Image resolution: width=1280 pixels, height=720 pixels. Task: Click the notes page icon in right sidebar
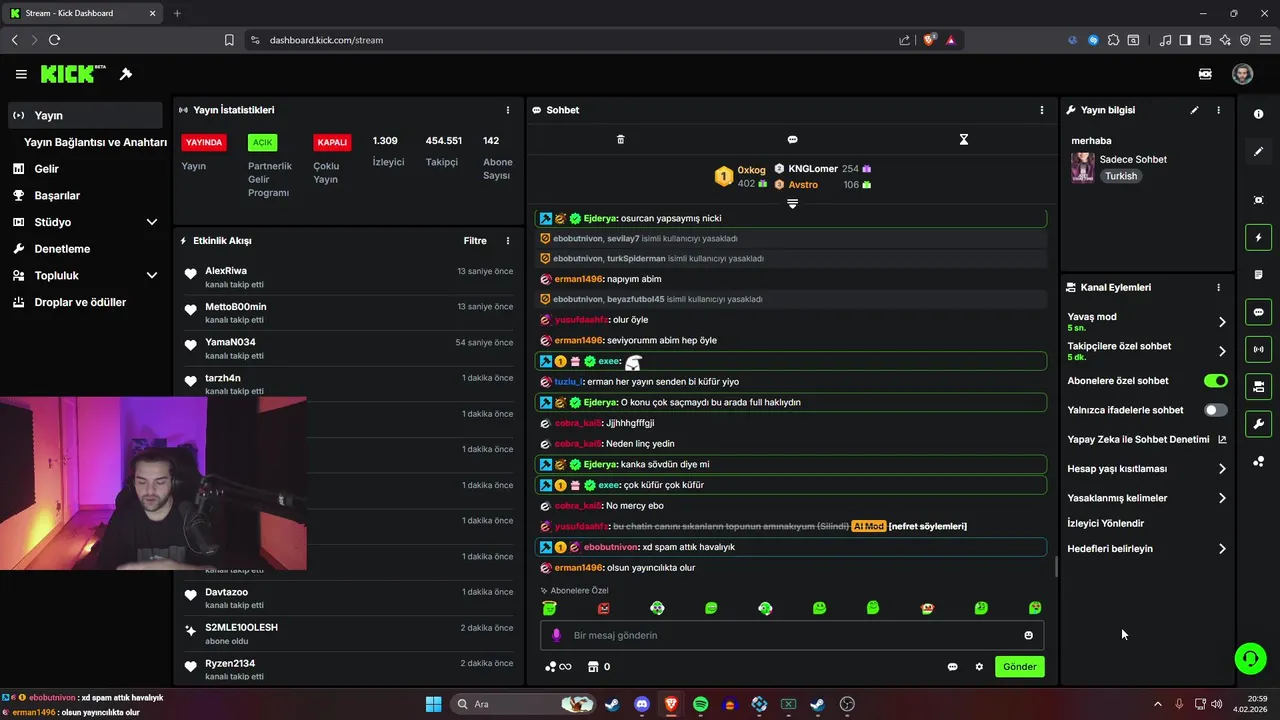click(x=1258, y=275)
